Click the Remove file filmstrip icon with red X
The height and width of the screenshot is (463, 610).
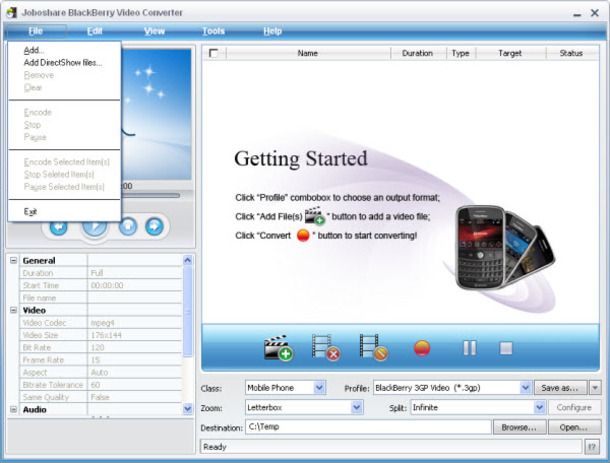point(326,348)
